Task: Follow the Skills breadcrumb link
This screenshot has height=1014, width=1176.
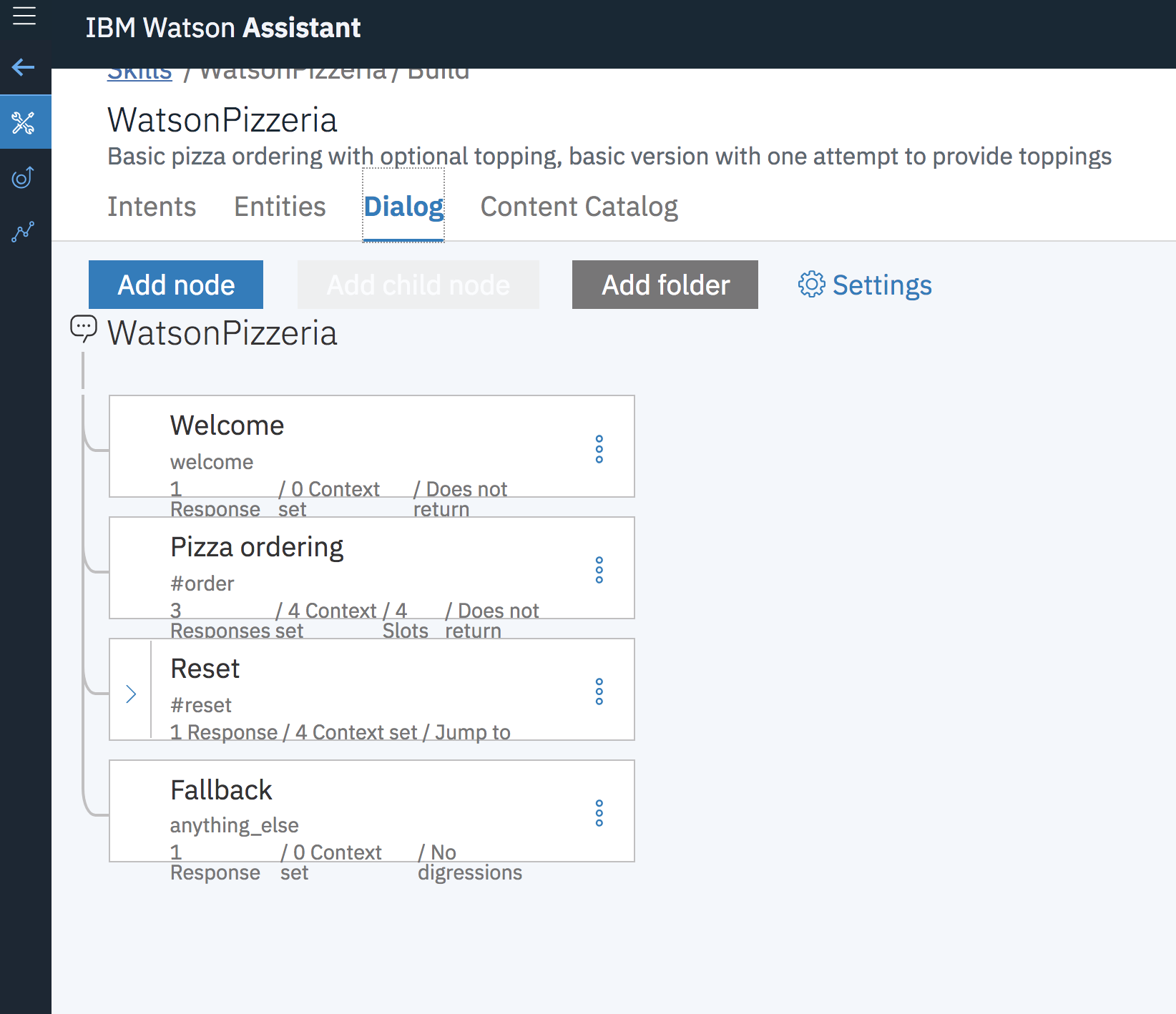Action: (139, 72)
